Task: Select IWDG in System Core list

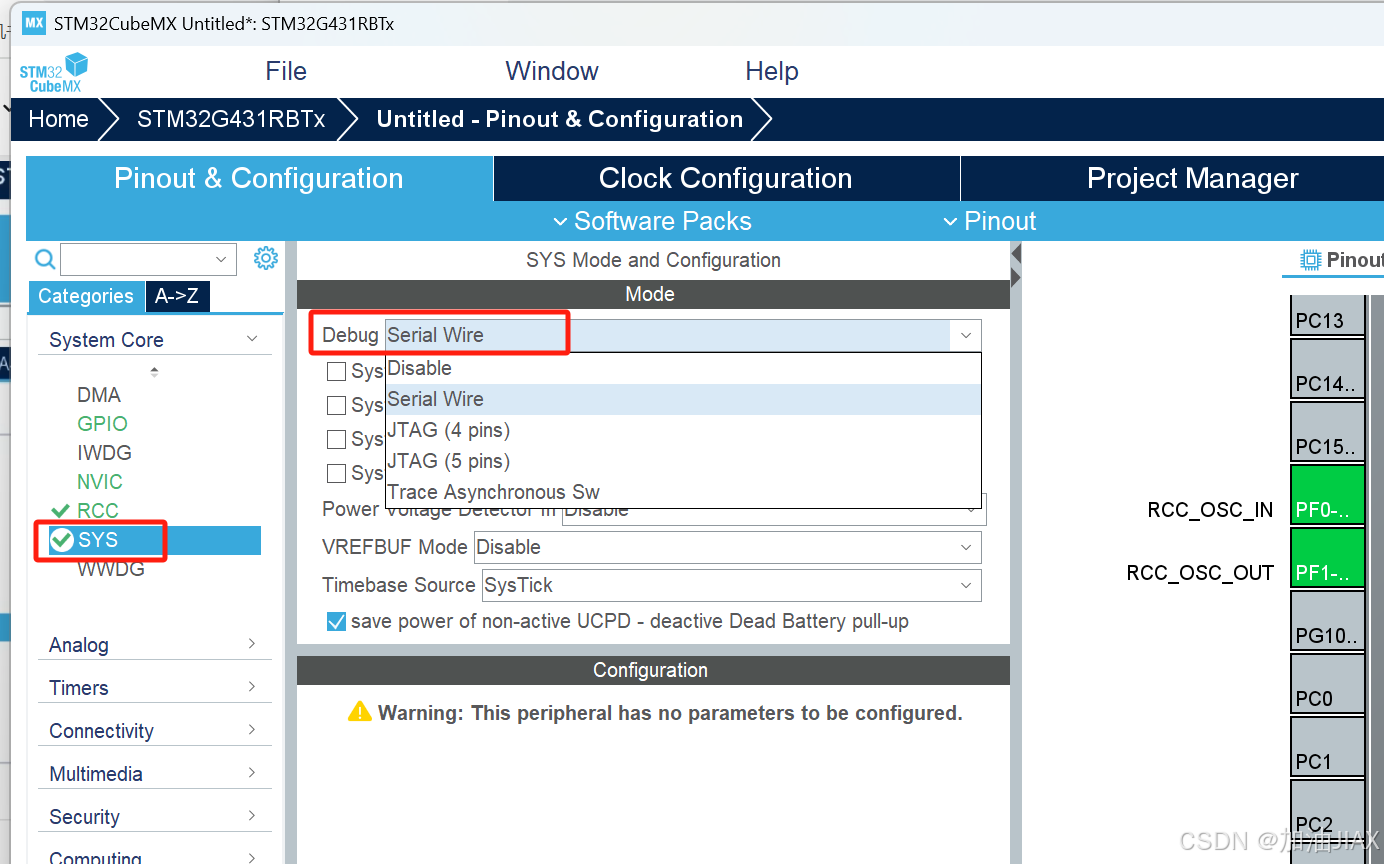Action: point(104,453)
